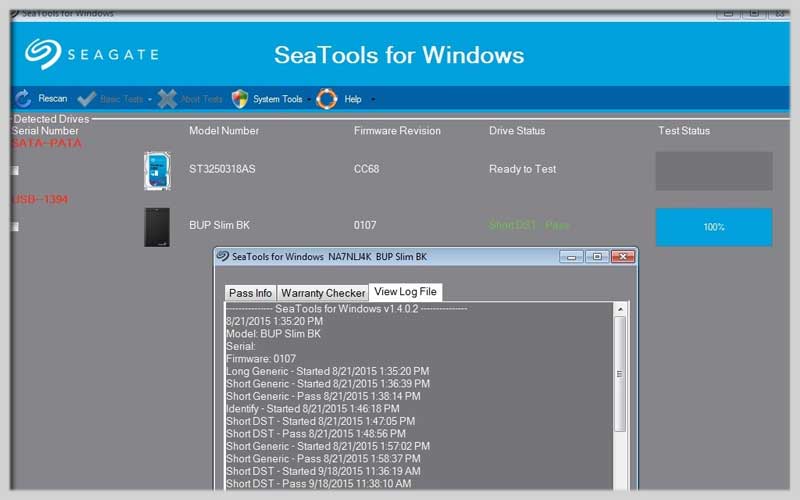This screenshot has height=500, width=800.
Task: Click the 100% test progress bar
Action: pos(714,227)
